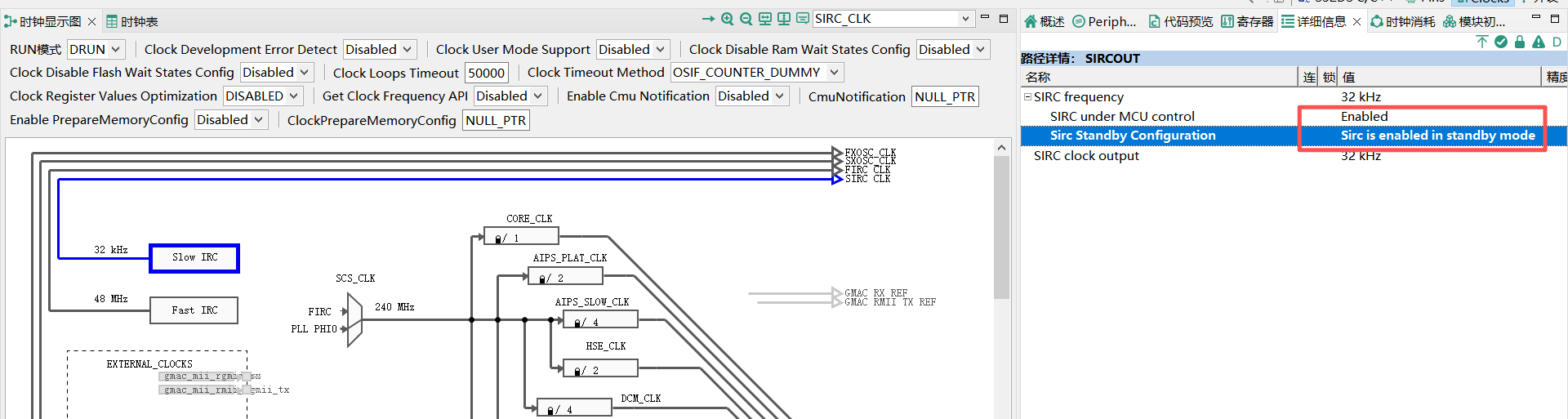Click ClockPrepareMemoryConfig NULL_PTR field
Viewport: 1568px width, 419px height.
point(496,120)
